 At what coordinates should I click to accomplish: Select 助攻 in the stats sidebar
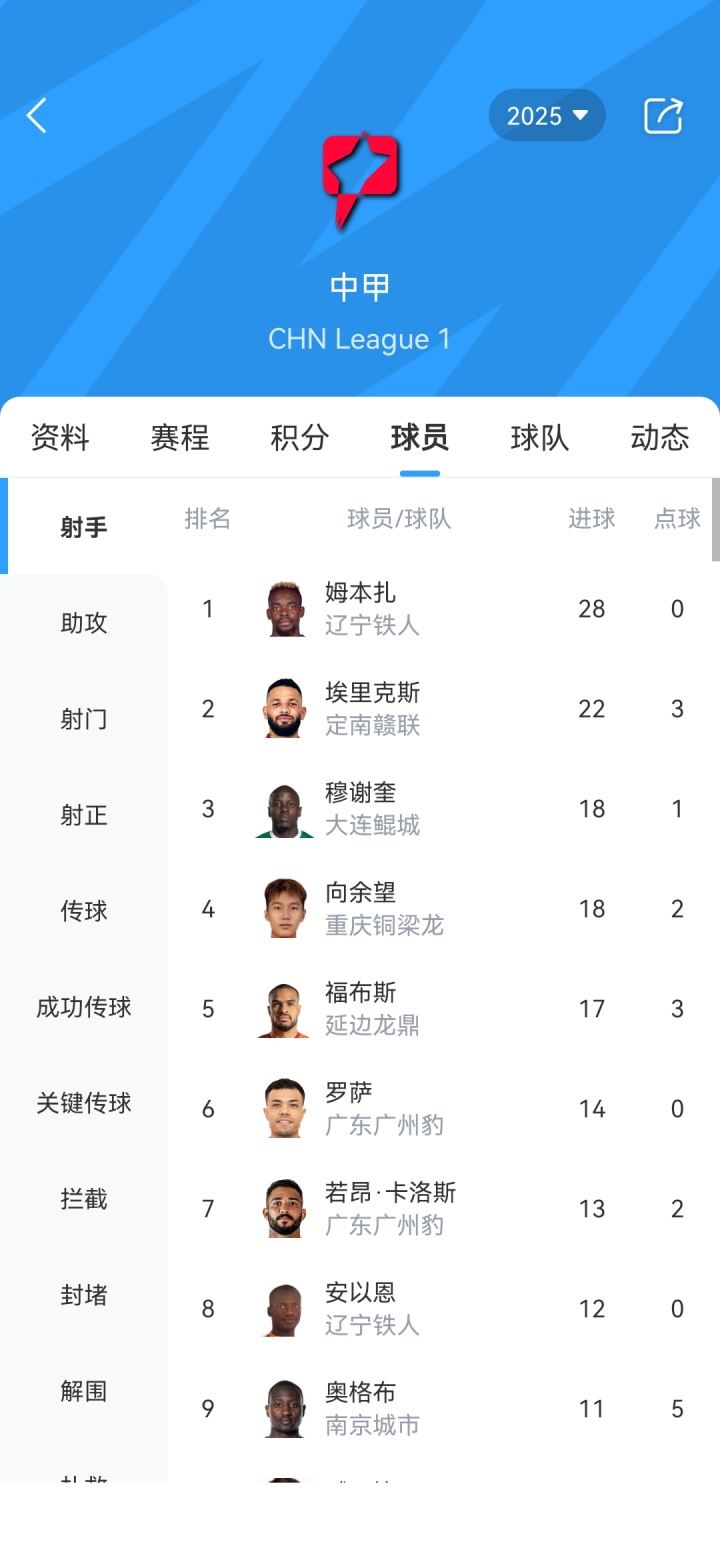click(x=84, y=623)
